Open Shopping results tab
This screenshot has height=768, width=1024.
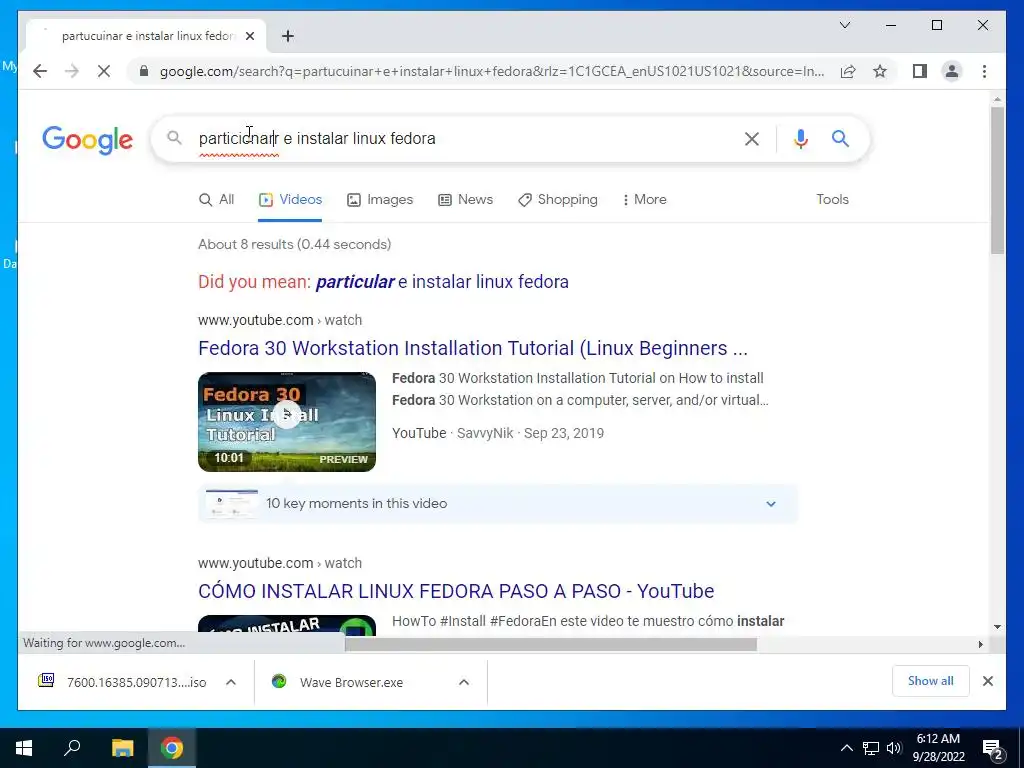click(x=558, y=200)
